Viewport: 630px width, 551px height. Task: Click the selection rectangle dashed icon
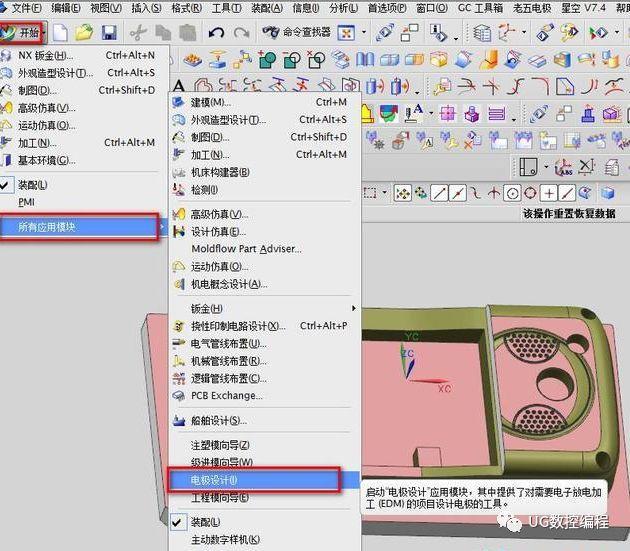(x=370, y=193)
